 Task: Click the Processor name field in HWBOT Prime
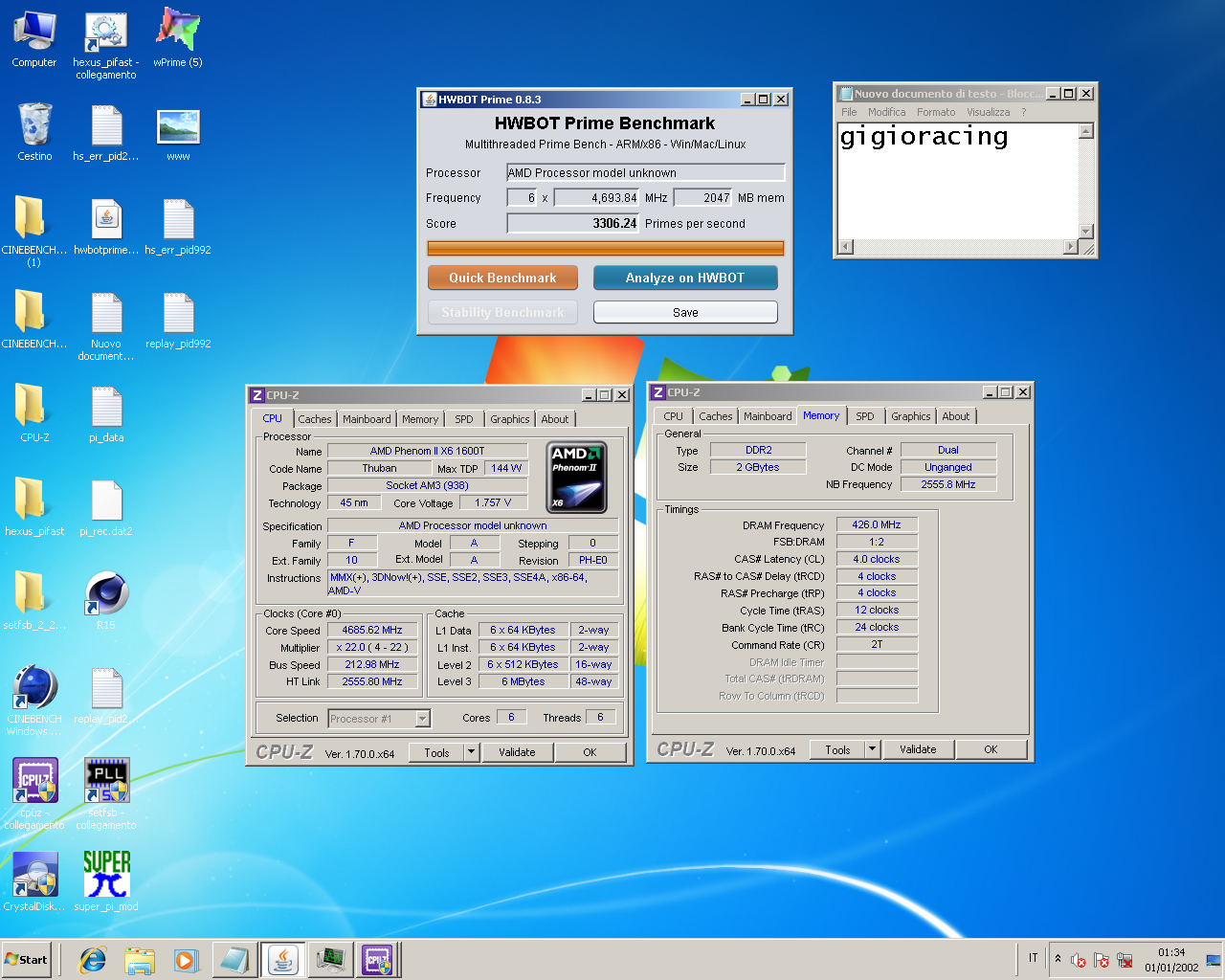coord(645,172)
